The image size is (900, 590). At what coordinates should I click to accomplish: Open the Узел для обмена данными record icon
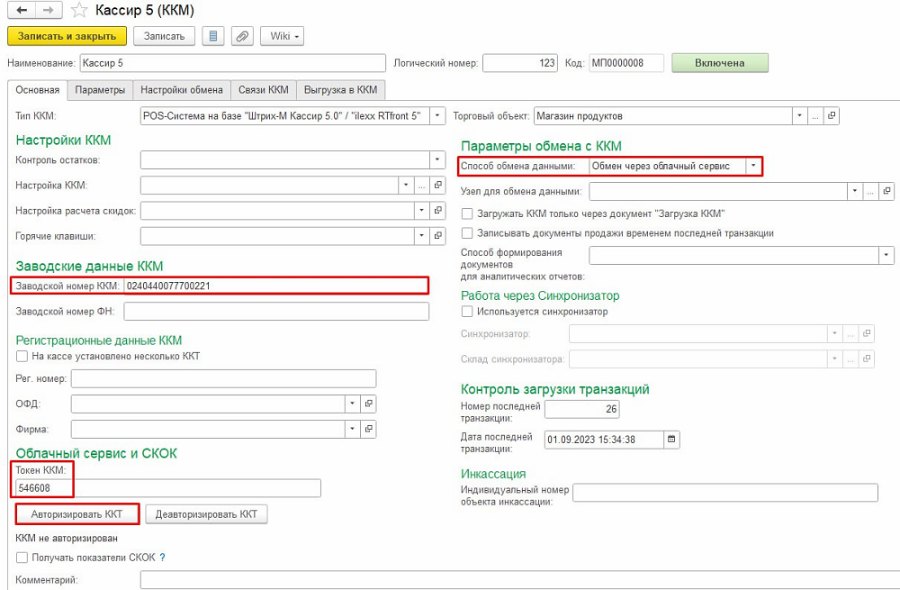pyautogui.click(x=887, y=191)
